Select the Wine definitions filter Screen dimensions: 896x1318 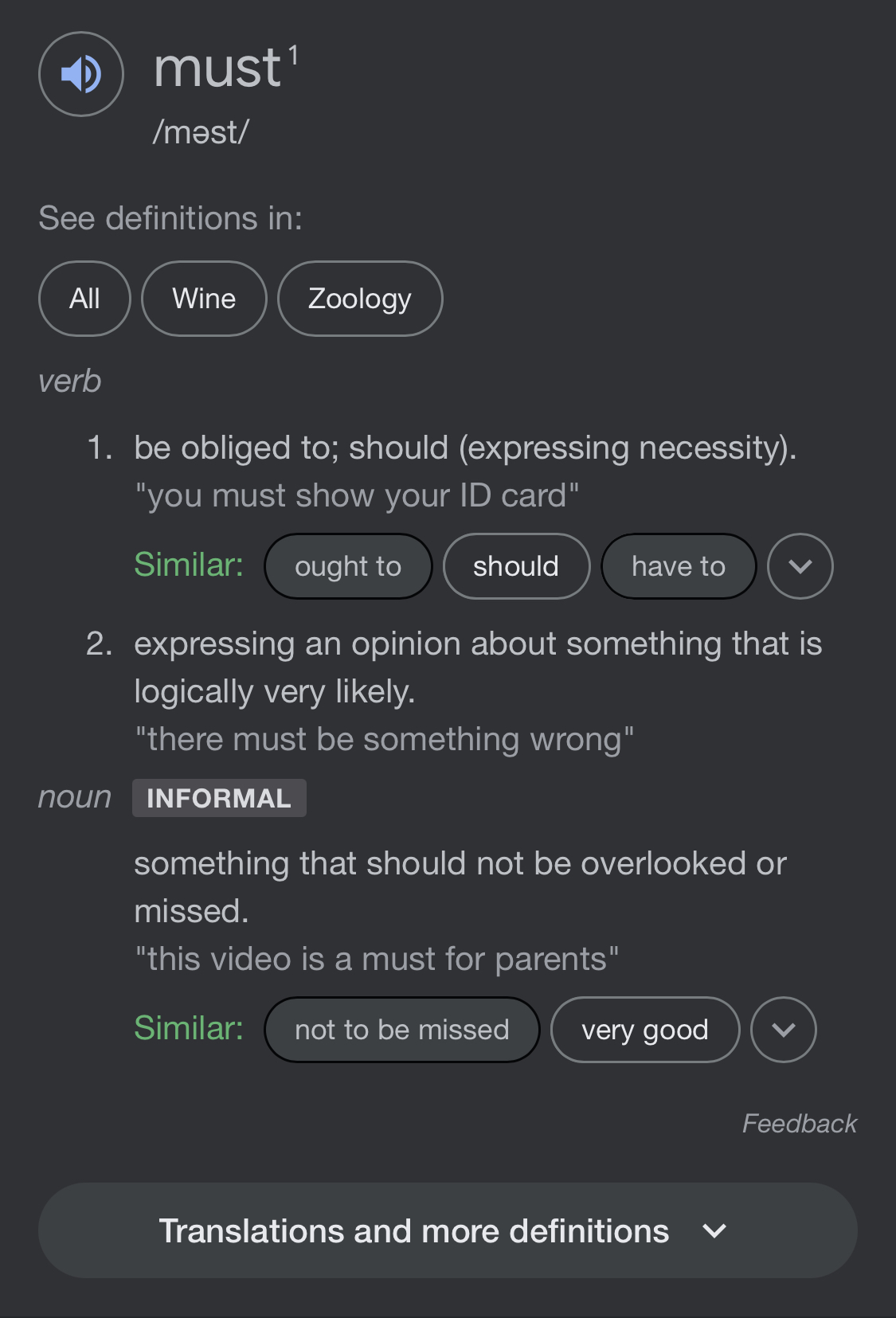pyautogui.click(x=204, y=299)
